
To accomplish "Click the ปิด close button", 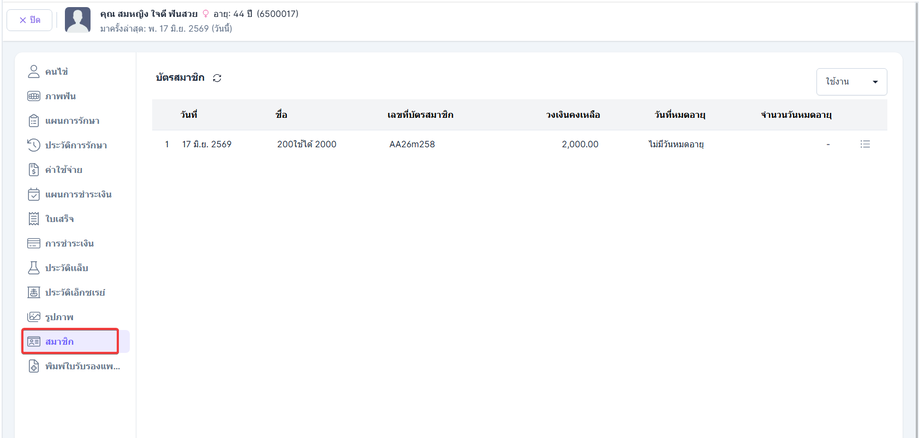I will [29, 20].
